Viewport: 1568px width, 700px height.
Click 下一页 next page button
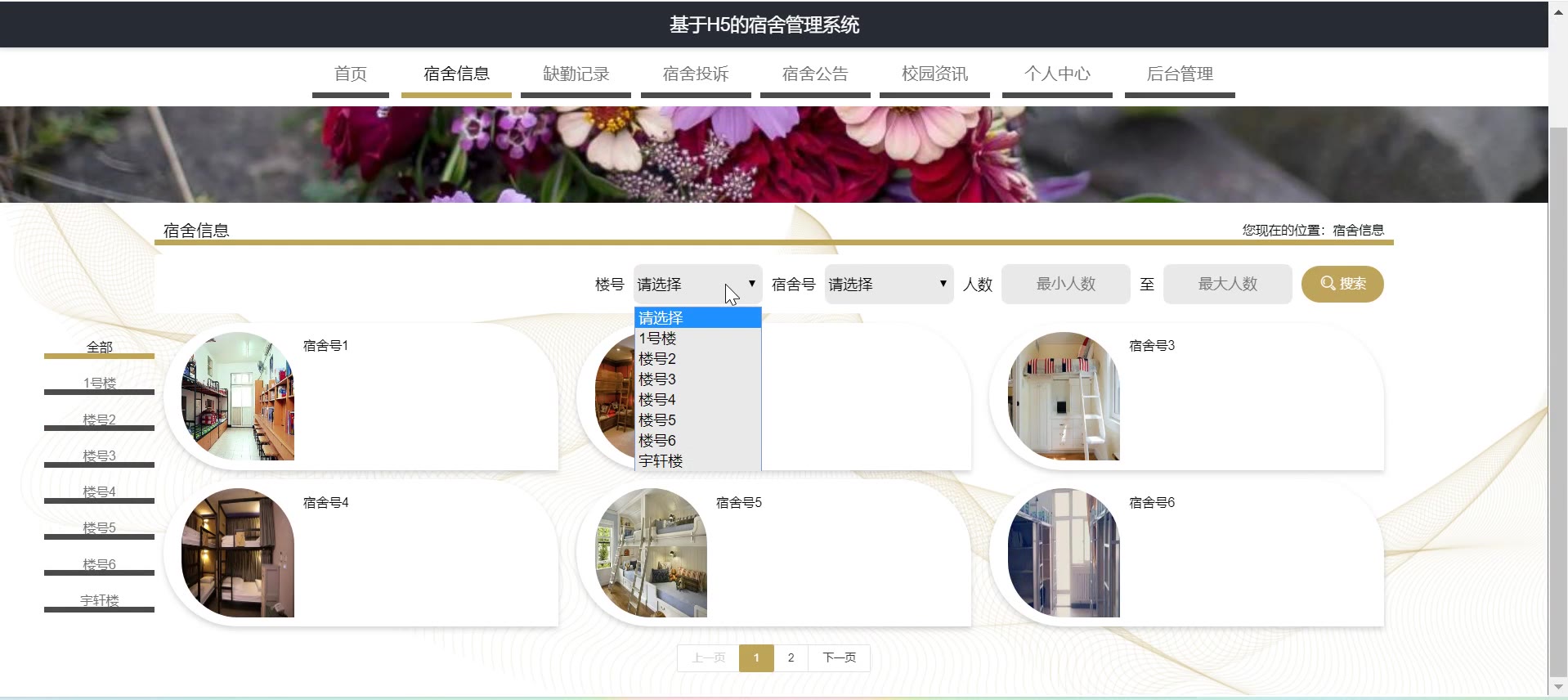tap(839, 658)
